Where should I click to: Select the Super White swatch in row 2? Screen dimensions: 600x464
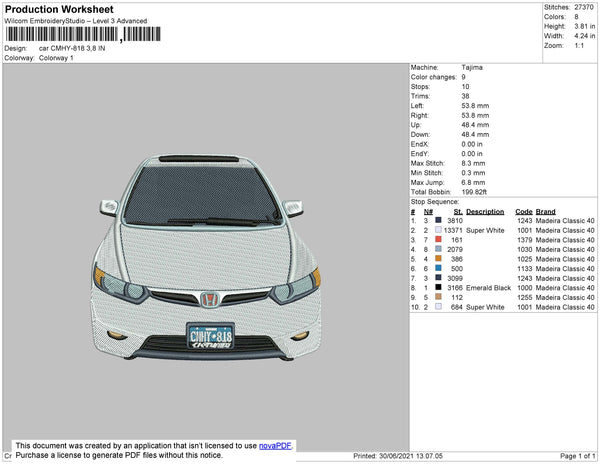pos(438,230)
